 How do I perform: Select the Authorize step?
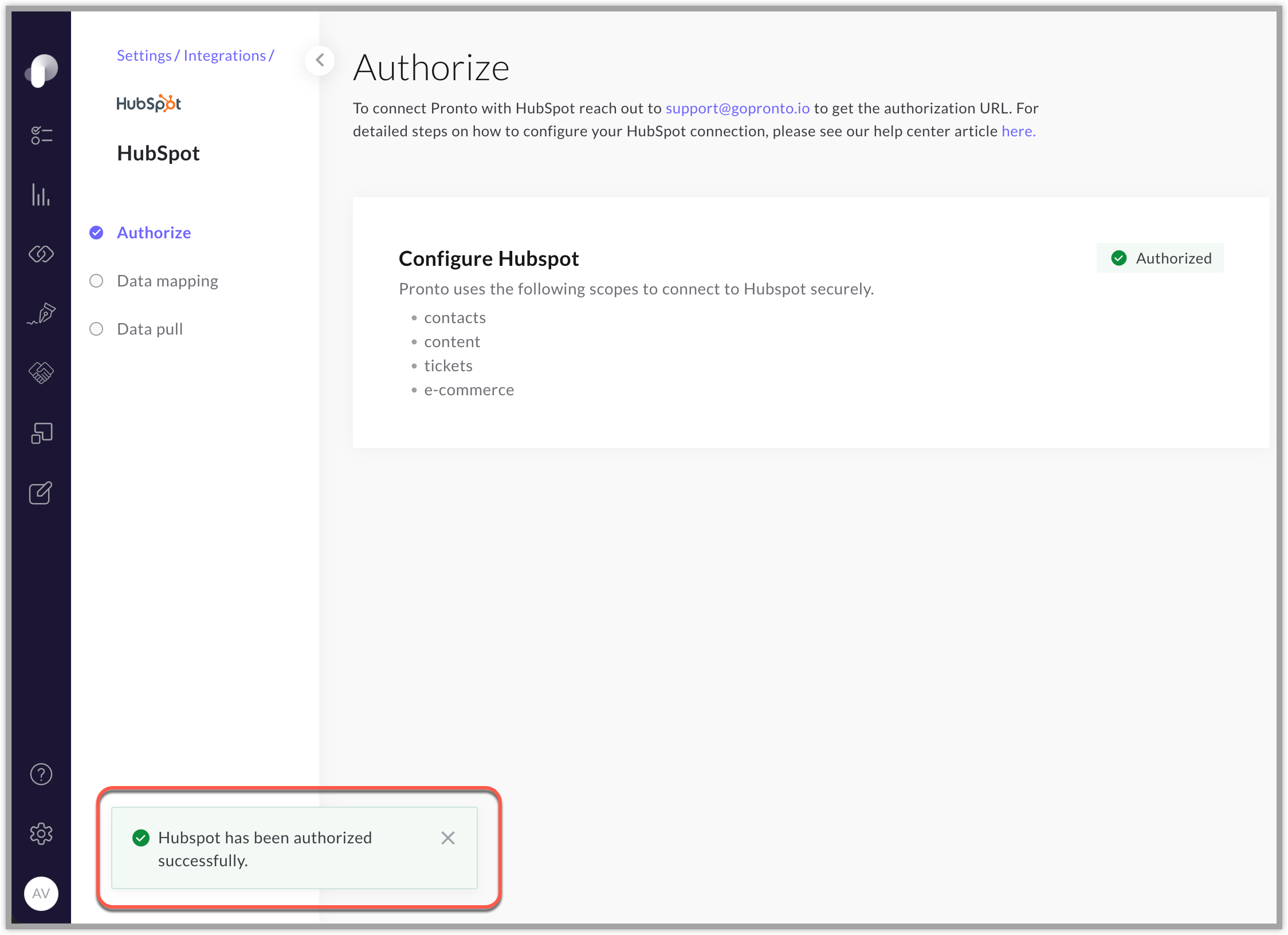pyautogui.click(x=154, y=233)
